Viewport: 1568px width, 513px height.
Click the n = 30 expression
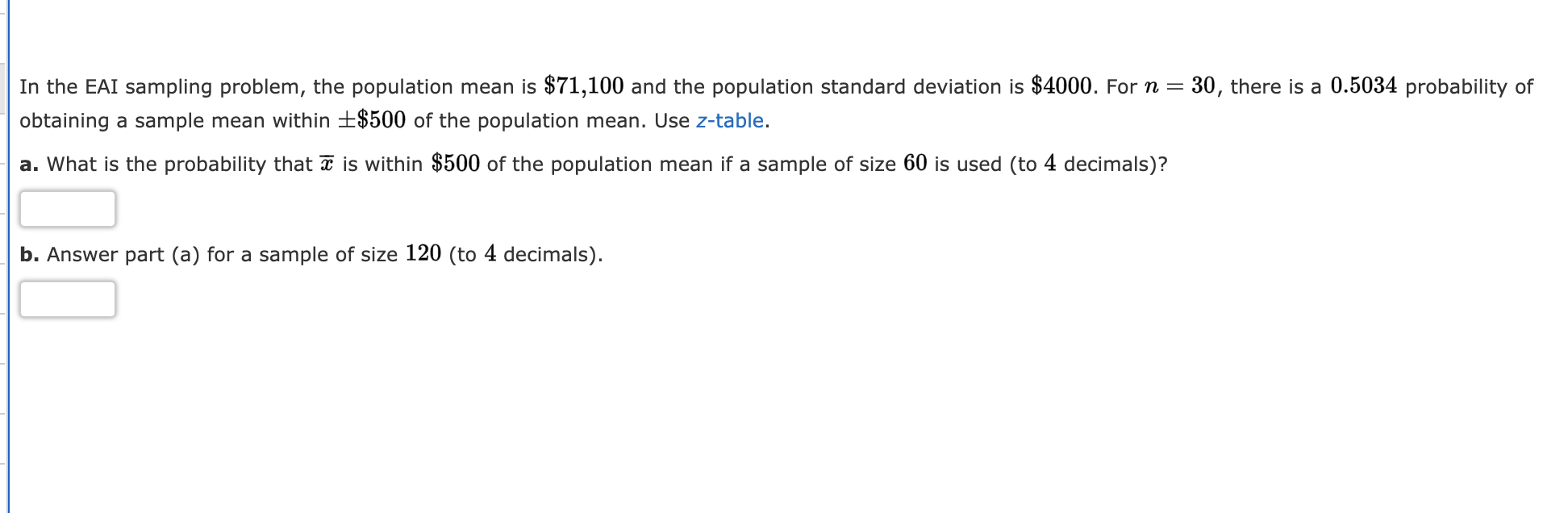point(1180,86)
